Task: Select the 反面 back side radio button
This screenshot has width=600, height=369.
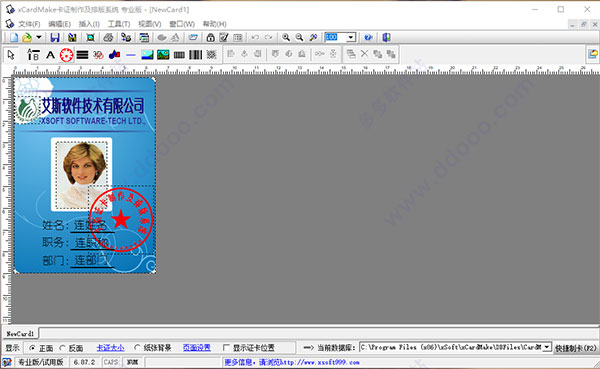Action: coord(62,348)
